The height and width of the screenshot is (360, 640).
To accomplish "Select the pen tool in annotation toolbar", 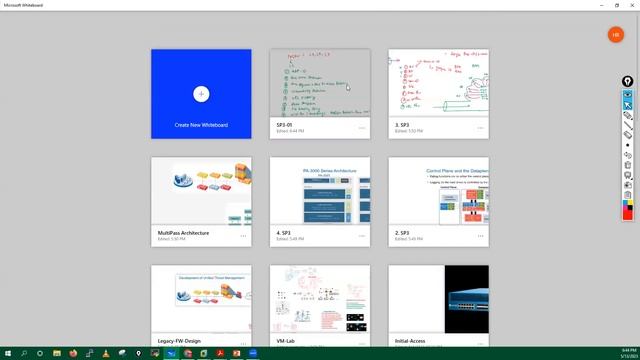I will pos(627,116).
